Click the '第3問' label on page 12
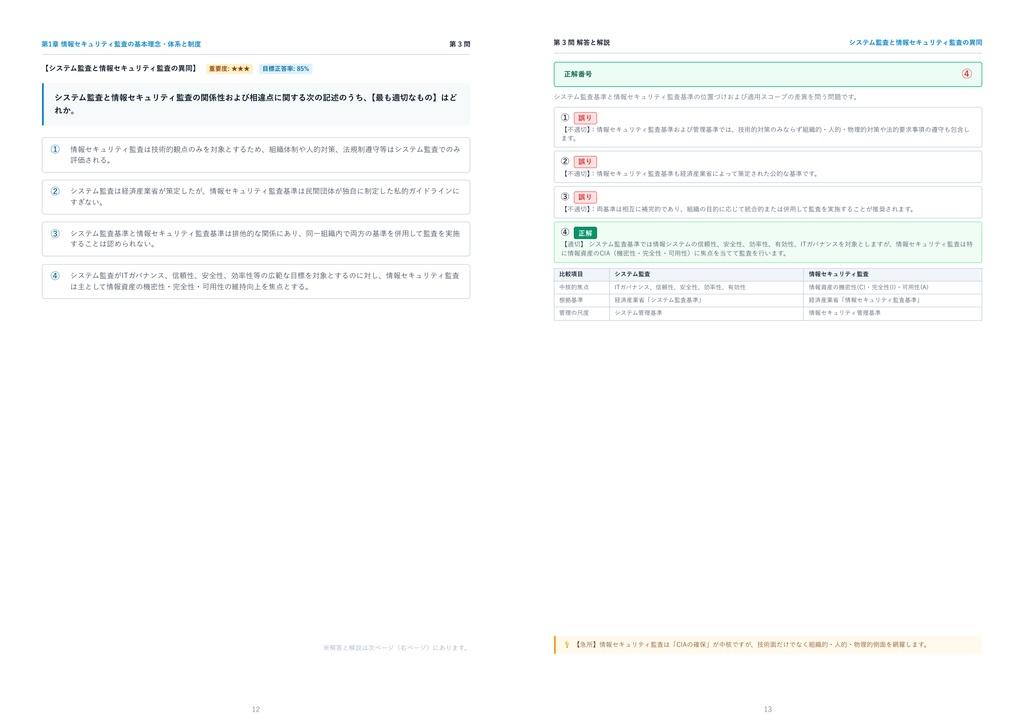 (460, 44)
